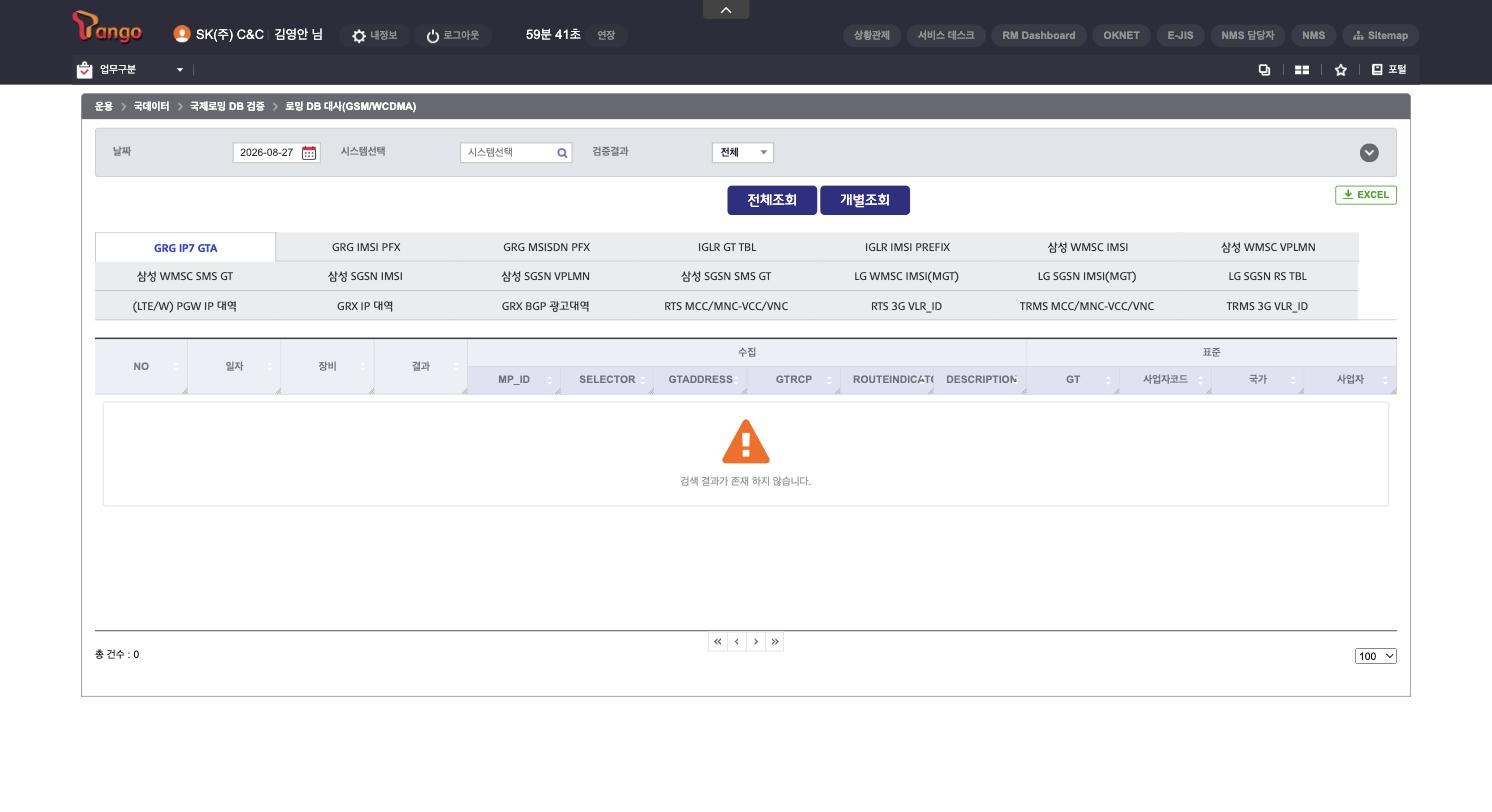This screenshot has width=1492, height=812.
Task: Sort by the 일자 column header
Action: click(x=234, y=366)
